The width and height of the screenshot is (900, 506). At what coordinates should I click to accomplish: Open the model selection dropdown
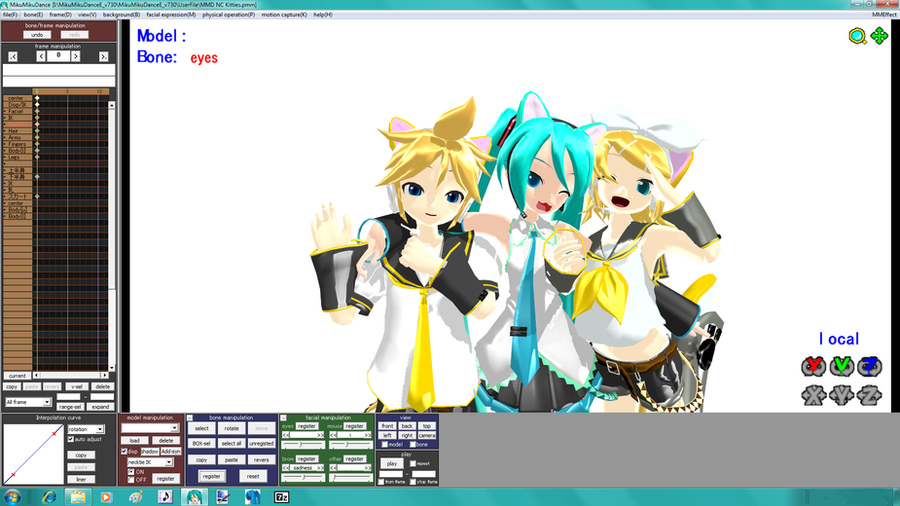150,428
